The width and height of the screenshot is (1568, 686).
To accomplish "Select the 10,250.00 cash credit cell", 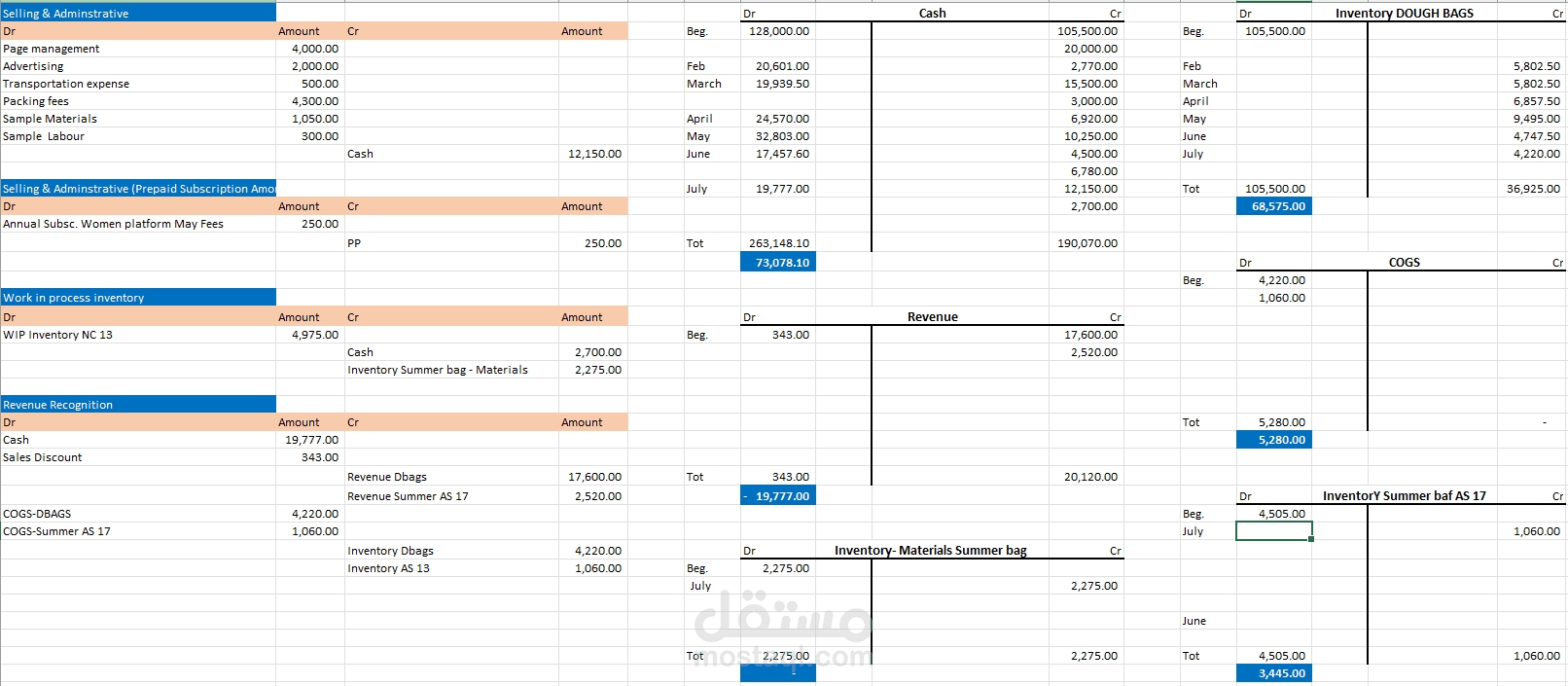I will point(1087,136).
